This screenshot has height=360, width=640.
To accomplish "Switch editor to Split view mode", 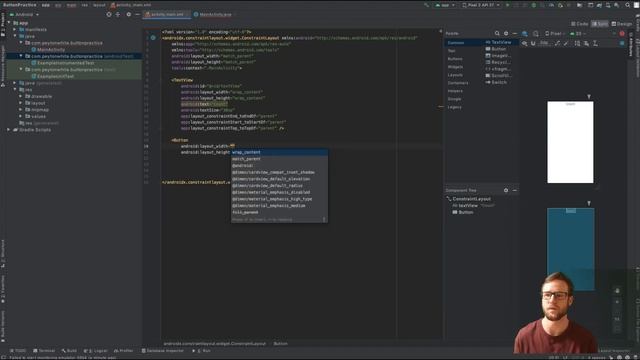I will click(600, 24).
